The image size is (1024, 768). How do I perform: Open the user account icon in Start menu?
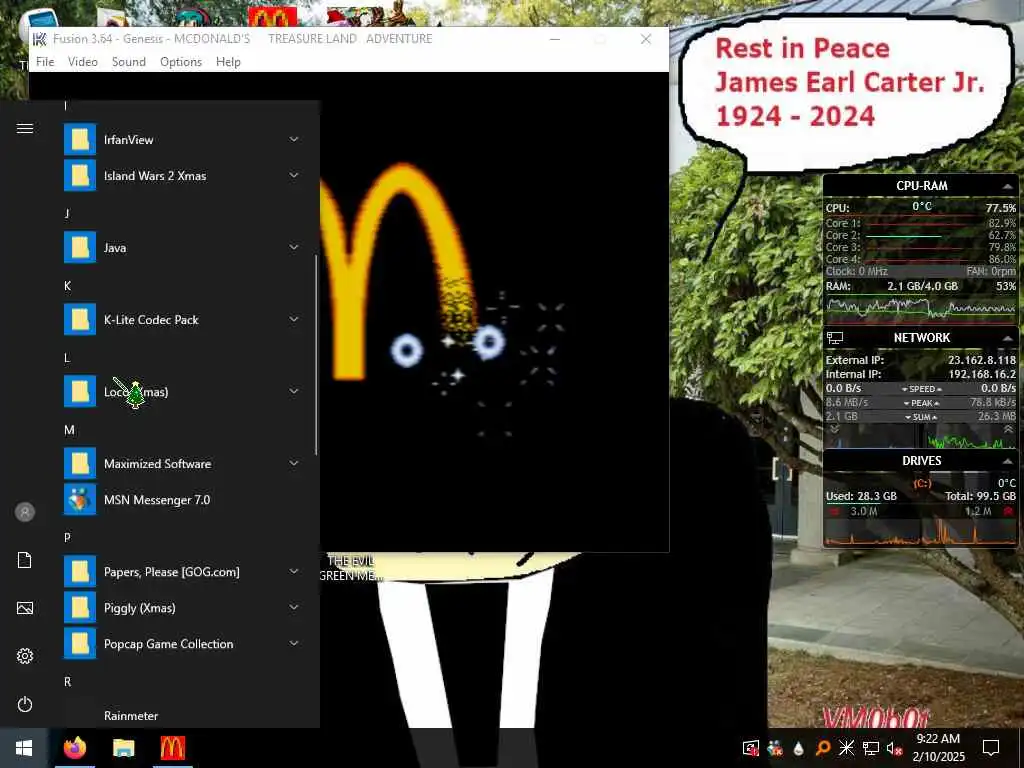tap(25, 512)
